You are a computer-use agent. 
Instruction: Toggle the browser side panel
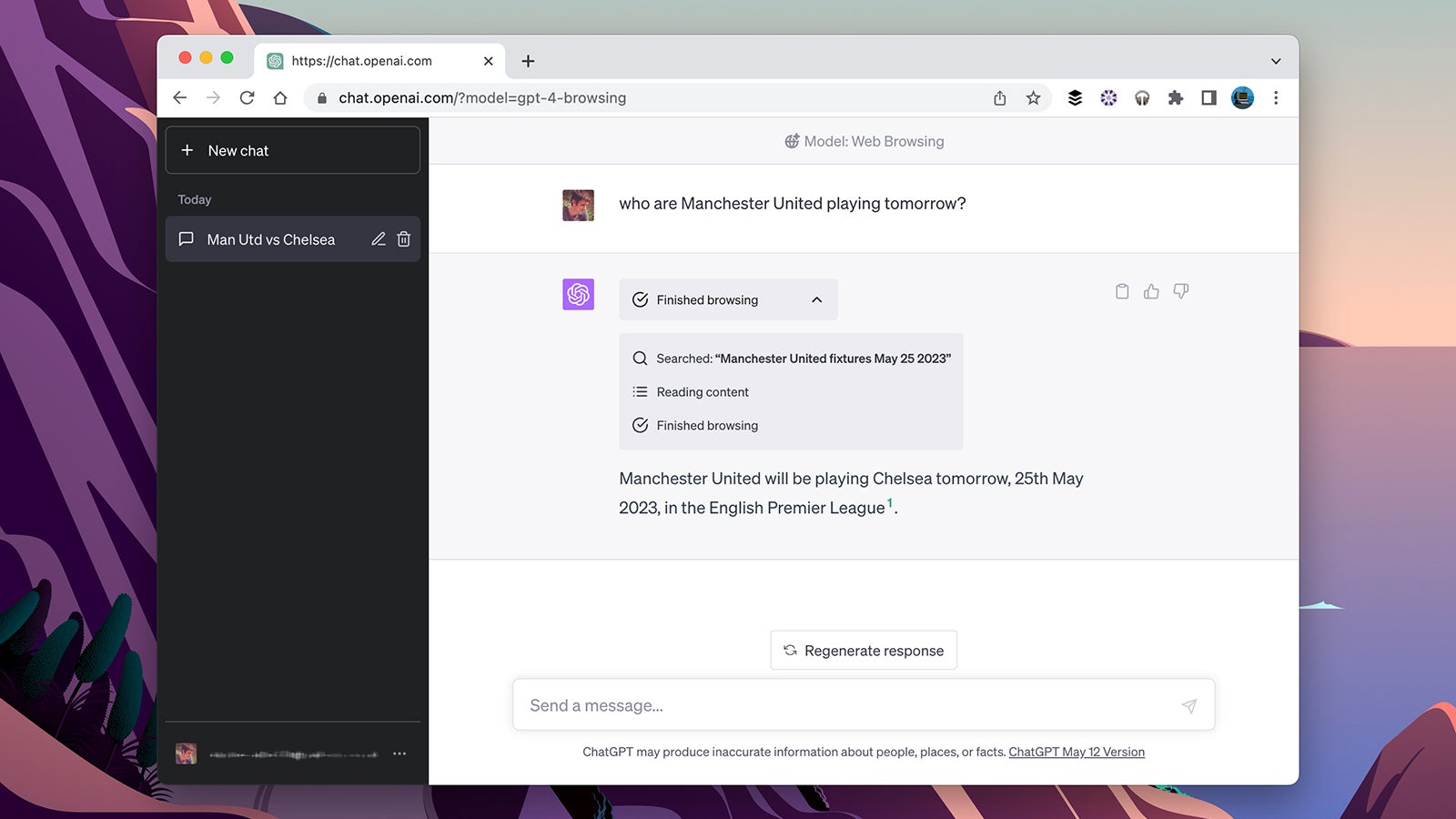coord(1208,98)
